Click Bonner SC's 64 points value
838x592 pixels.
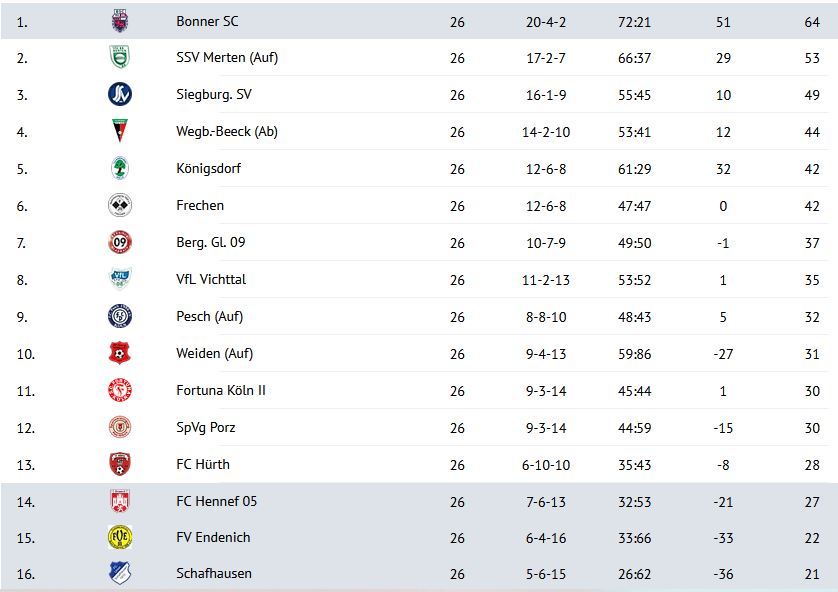tap(812, 22)
